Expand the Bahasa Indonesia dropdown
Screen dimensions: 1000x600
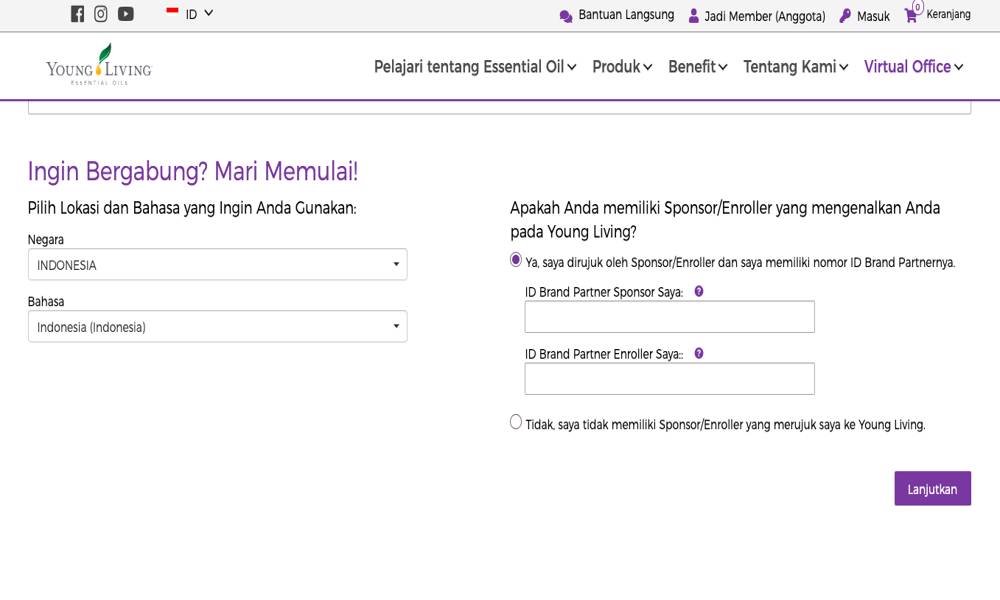[217, 326]
